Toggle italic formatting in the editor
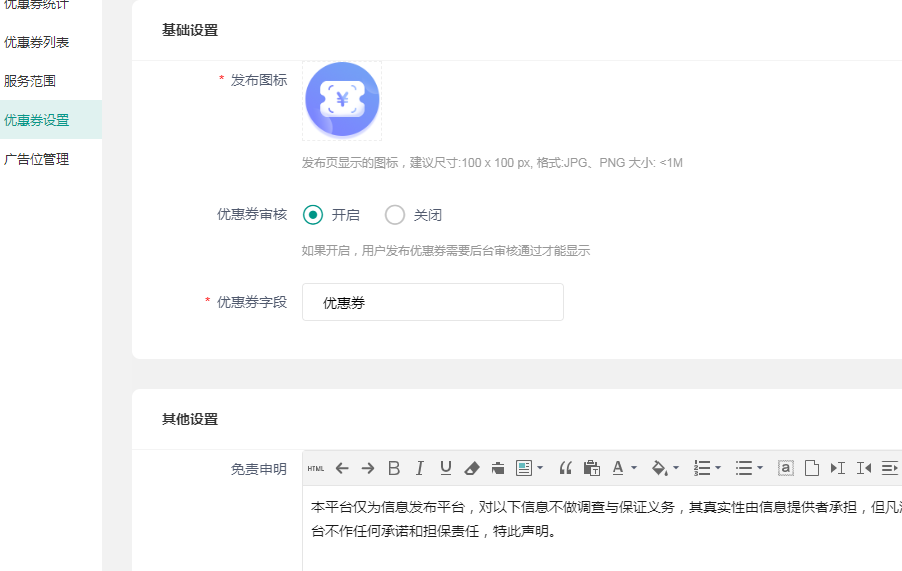902x571 pixels. [420, 468]
